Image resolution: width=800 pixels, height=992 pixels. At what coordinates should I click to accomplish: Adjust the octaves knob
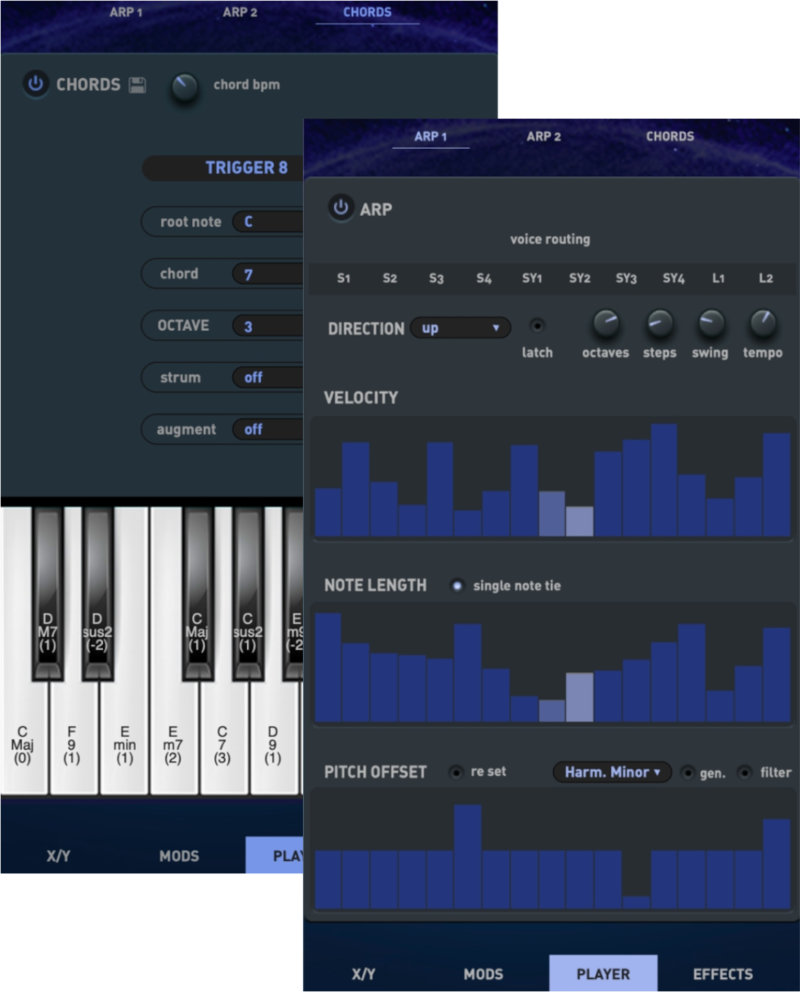tap(605, 324)
